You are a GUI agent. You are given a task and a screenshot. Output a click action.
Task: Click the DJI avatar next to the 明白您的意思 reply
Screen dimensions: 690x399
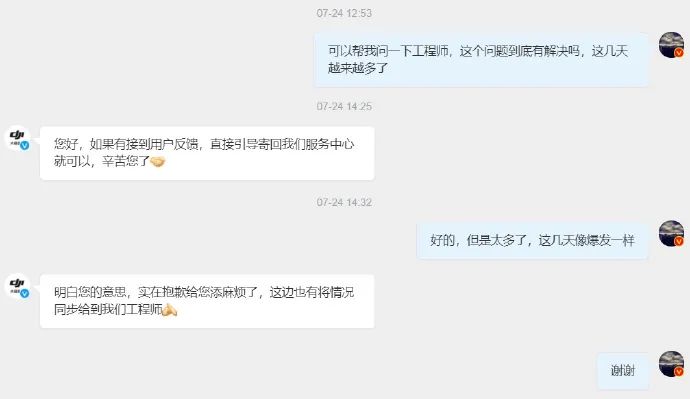[17, 286]
